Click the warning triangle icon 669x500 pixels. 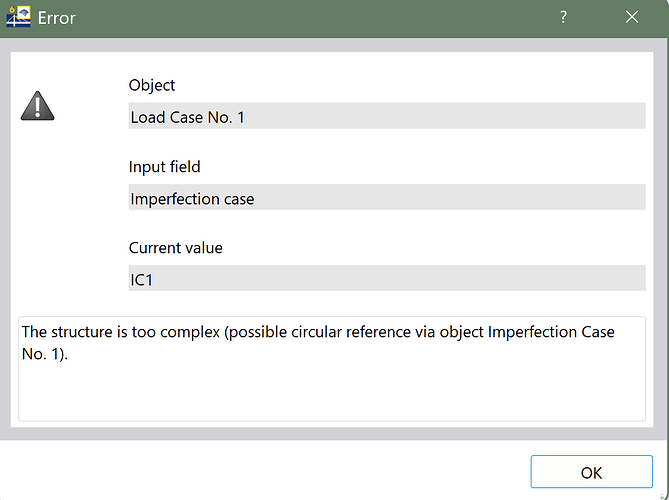tap(38, 105)
